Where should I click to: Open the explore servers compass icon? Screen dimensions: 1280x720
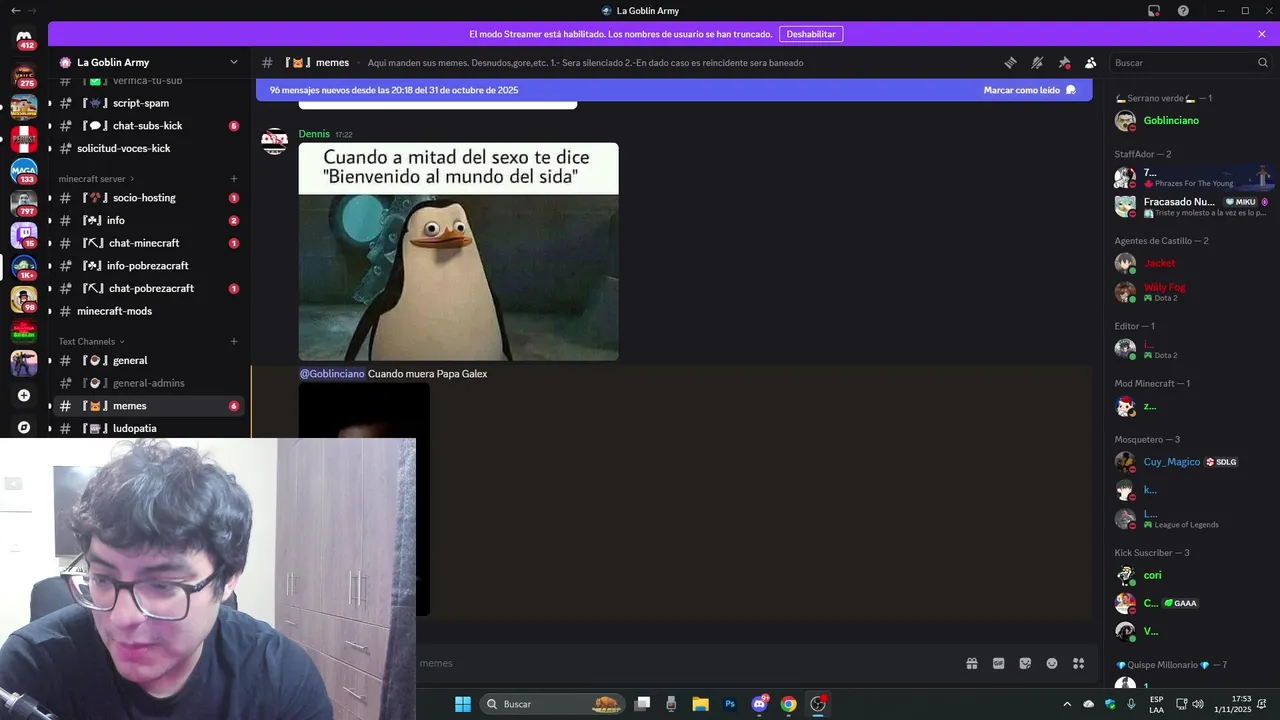[x=24, y=427]
